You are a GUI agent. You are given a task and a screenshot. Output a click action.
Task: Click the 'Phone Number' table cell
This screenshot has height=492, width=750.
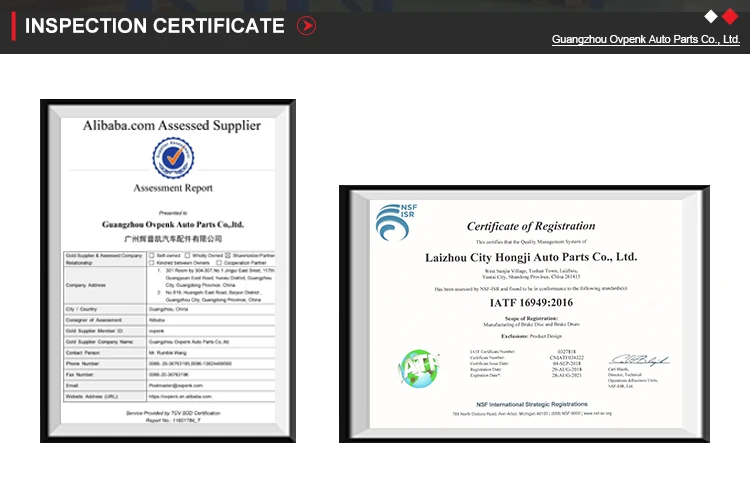[105, 363]
